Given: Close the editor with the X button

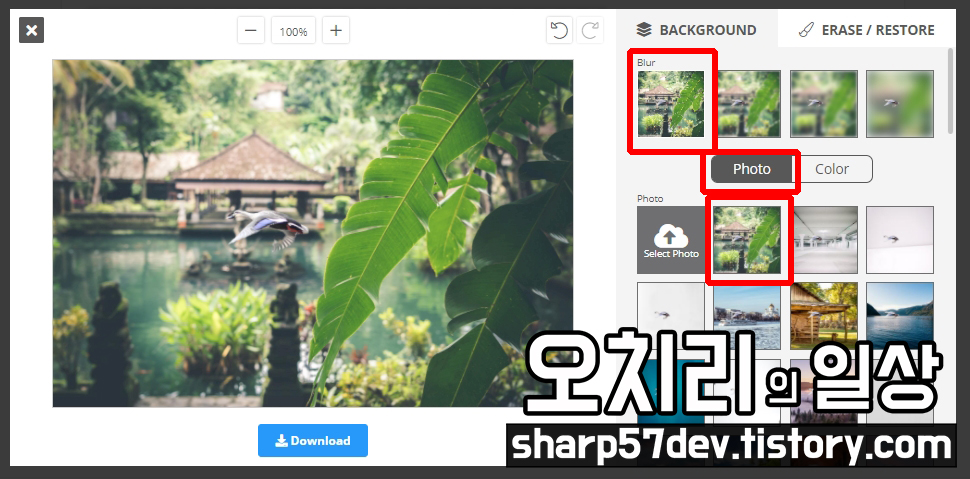Looking at the screenshot, I should [x=32, y=30].
